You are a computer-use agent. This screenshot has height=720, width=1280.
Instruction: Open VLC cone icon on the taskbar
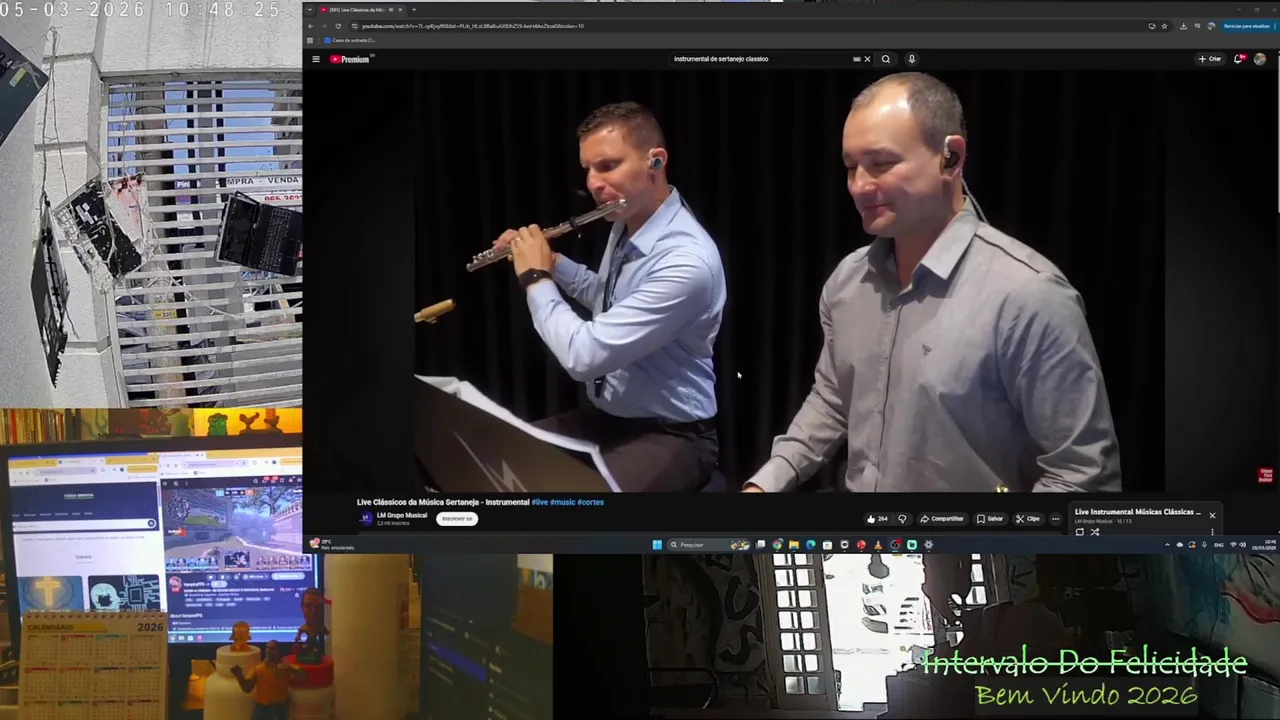[878, 545]
